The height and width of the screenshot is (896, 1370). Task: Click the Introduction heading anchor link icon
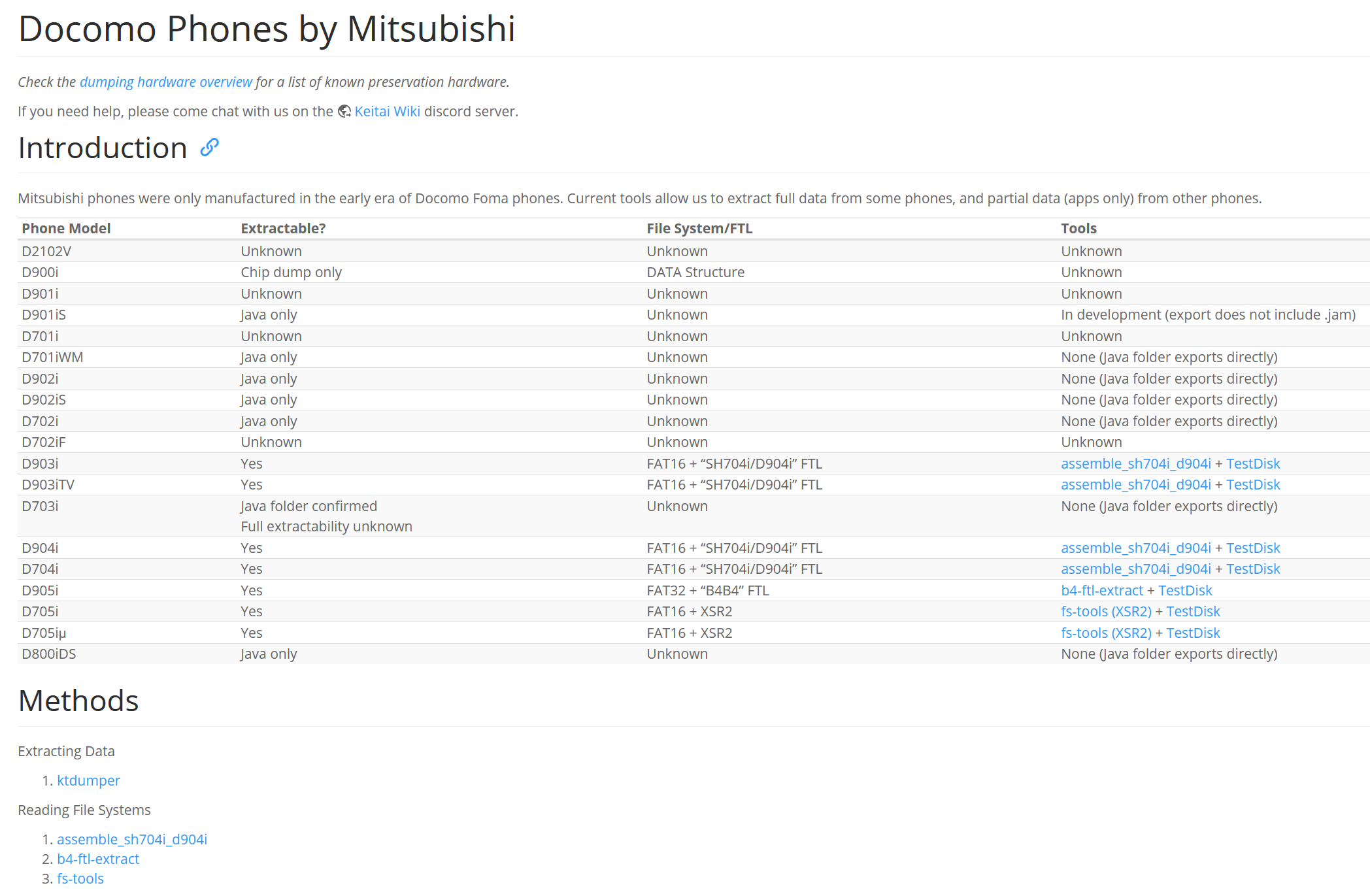209,148
